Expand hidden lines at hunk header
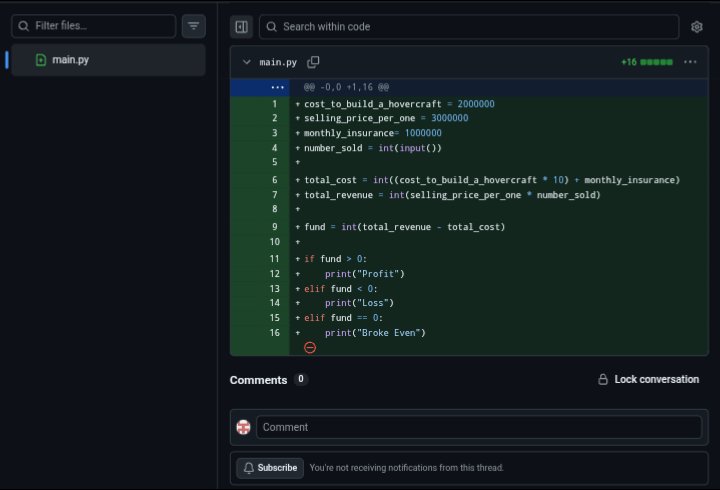Screen dimensions: 720x490 point(277,87)
